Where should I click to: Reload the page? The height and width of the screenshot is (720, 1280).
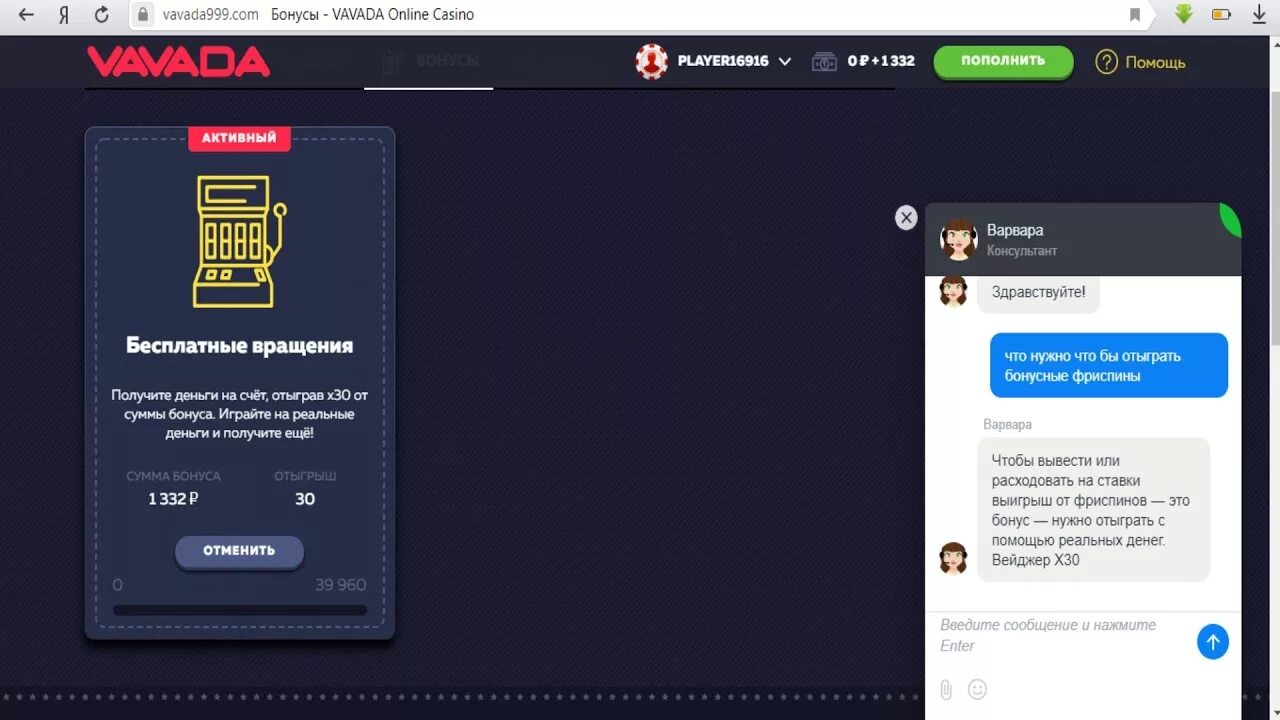(x=101, y=15)
